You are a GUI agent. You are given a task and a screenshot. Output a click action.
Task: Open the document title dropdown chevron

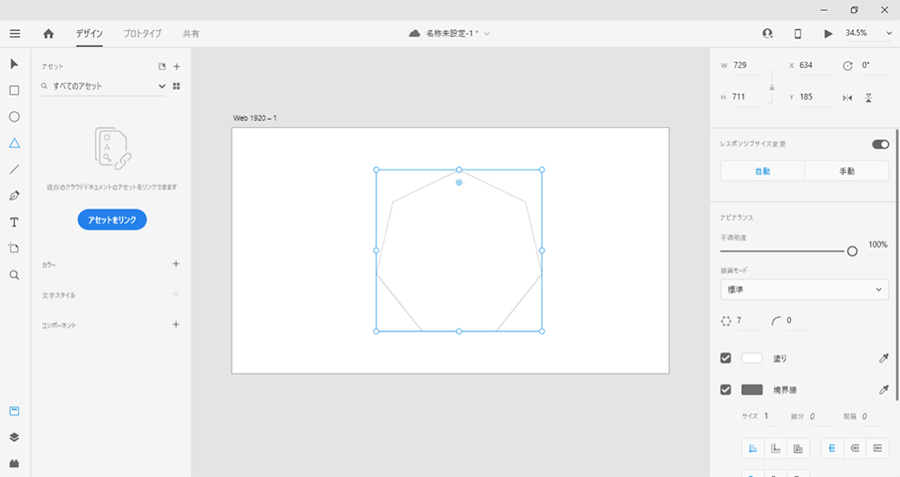pos(487,34)
